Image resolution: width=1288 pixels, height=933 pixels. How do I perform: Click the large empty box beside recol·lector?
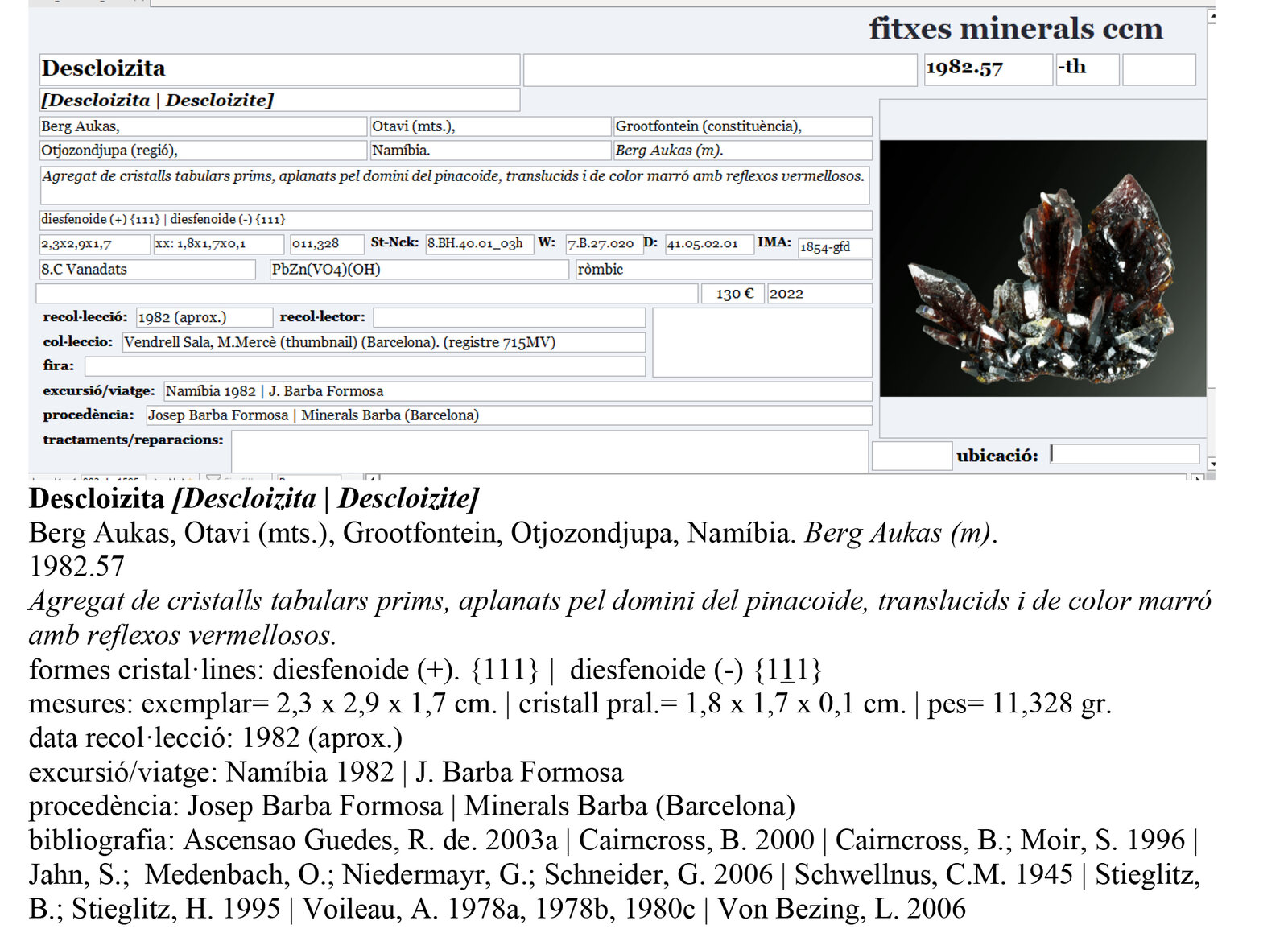tap(762, 342)
